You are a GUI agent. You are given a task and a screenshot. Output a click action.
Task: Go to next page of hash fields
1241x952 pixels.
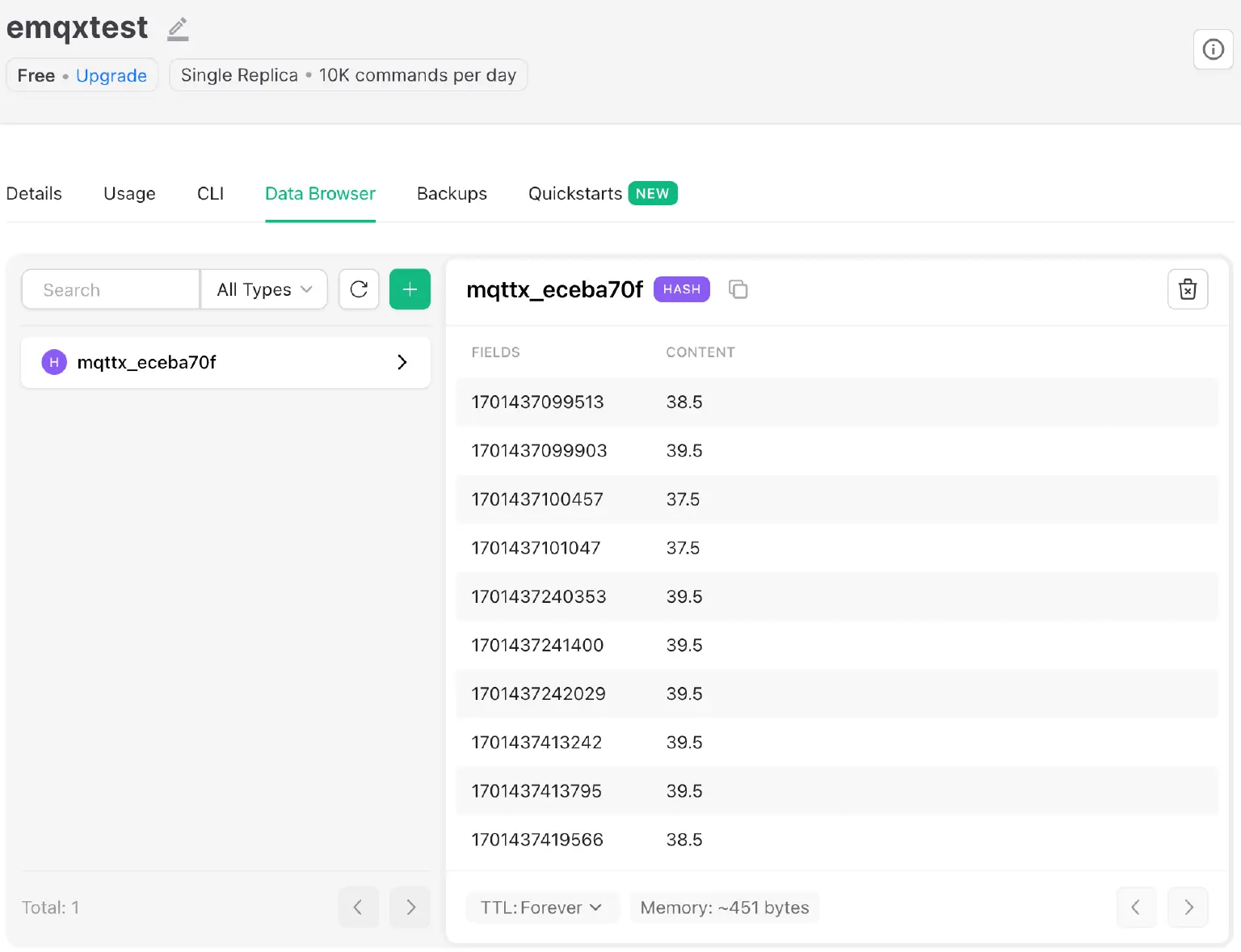(x=1188, y=907)
